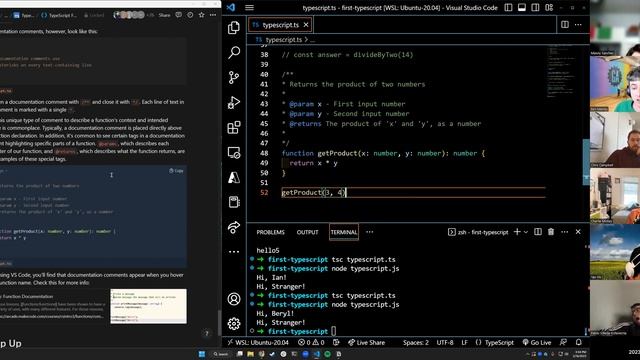The image size is (640, 360).
Task: Split the editor to the right
Action: coord(565,24)
